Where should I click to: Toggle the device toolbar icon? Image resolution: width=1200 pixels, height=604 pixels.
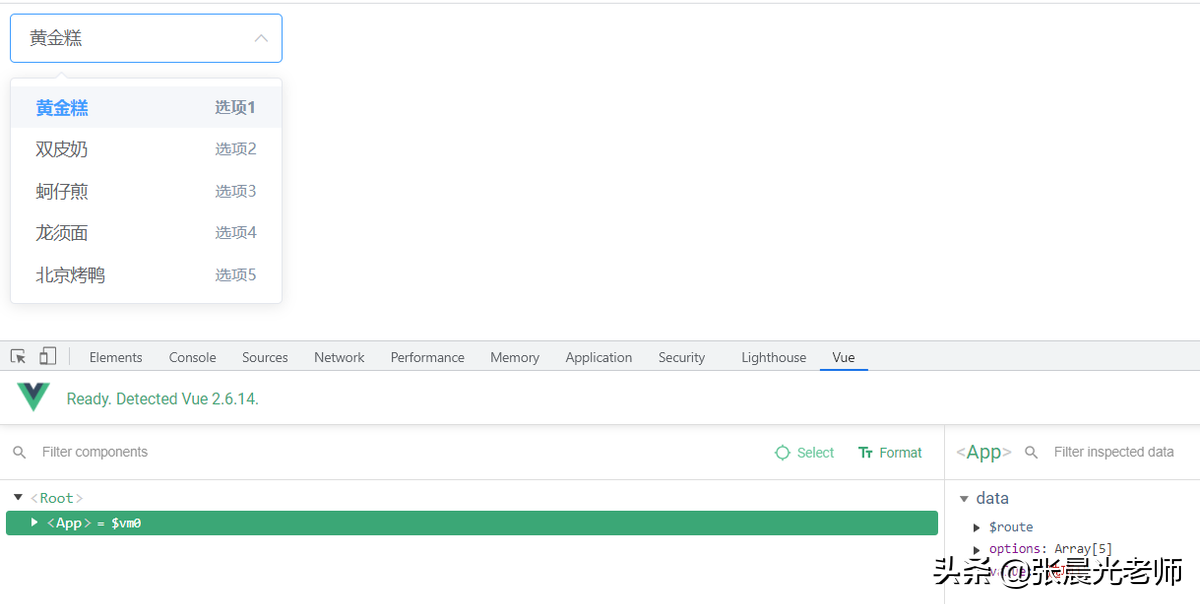pyautogui.click(x=48, y=356)
